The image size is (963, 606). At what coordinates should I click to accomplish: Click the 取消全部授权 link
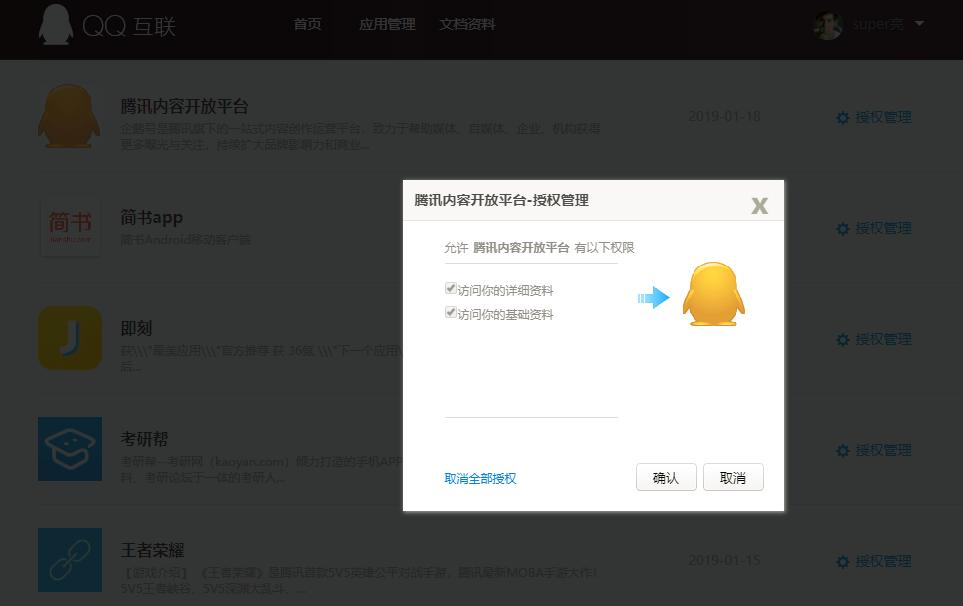click(479, 479)
